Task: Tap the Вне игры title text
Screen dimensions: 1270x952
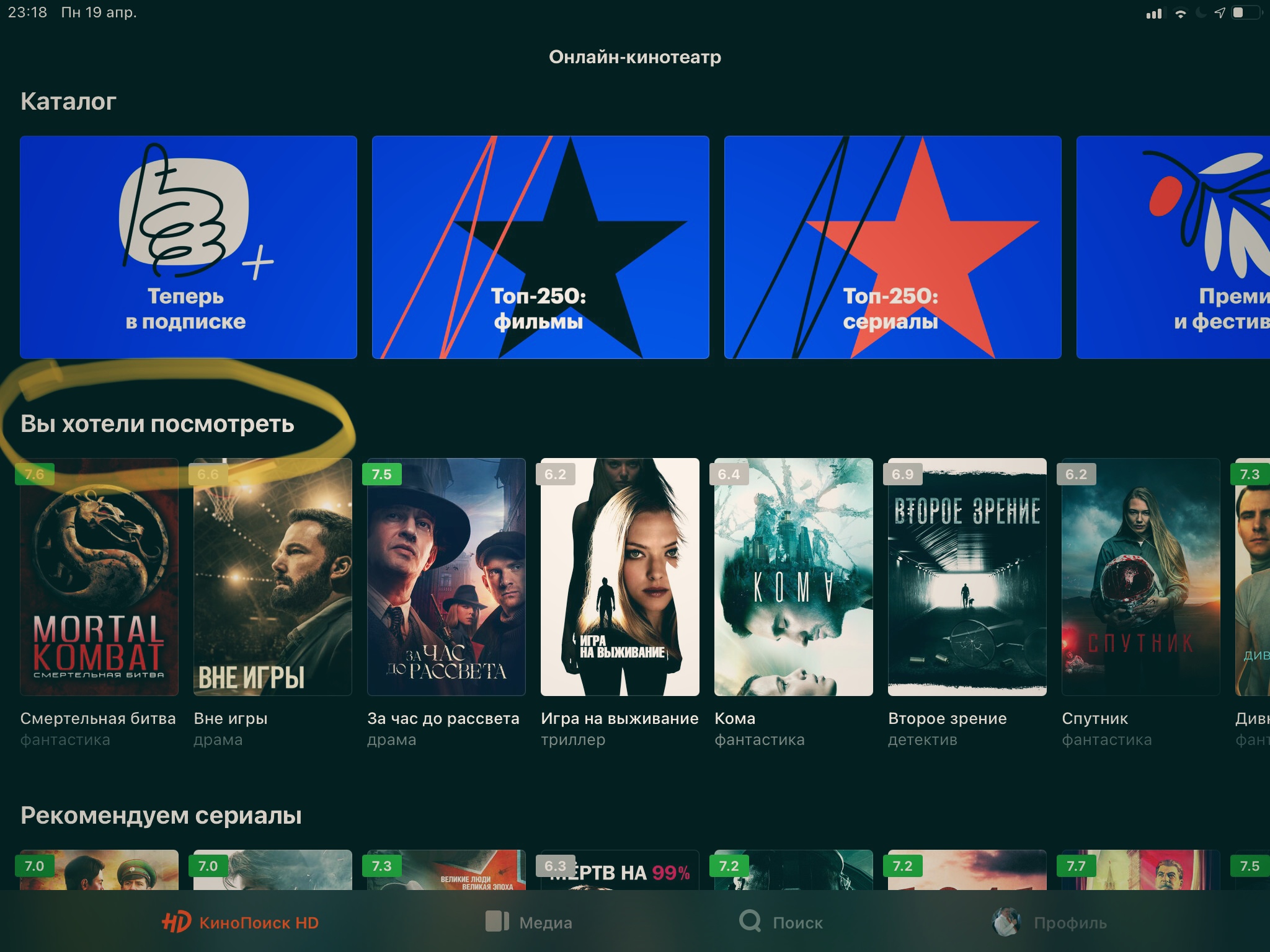Action: 231,718
